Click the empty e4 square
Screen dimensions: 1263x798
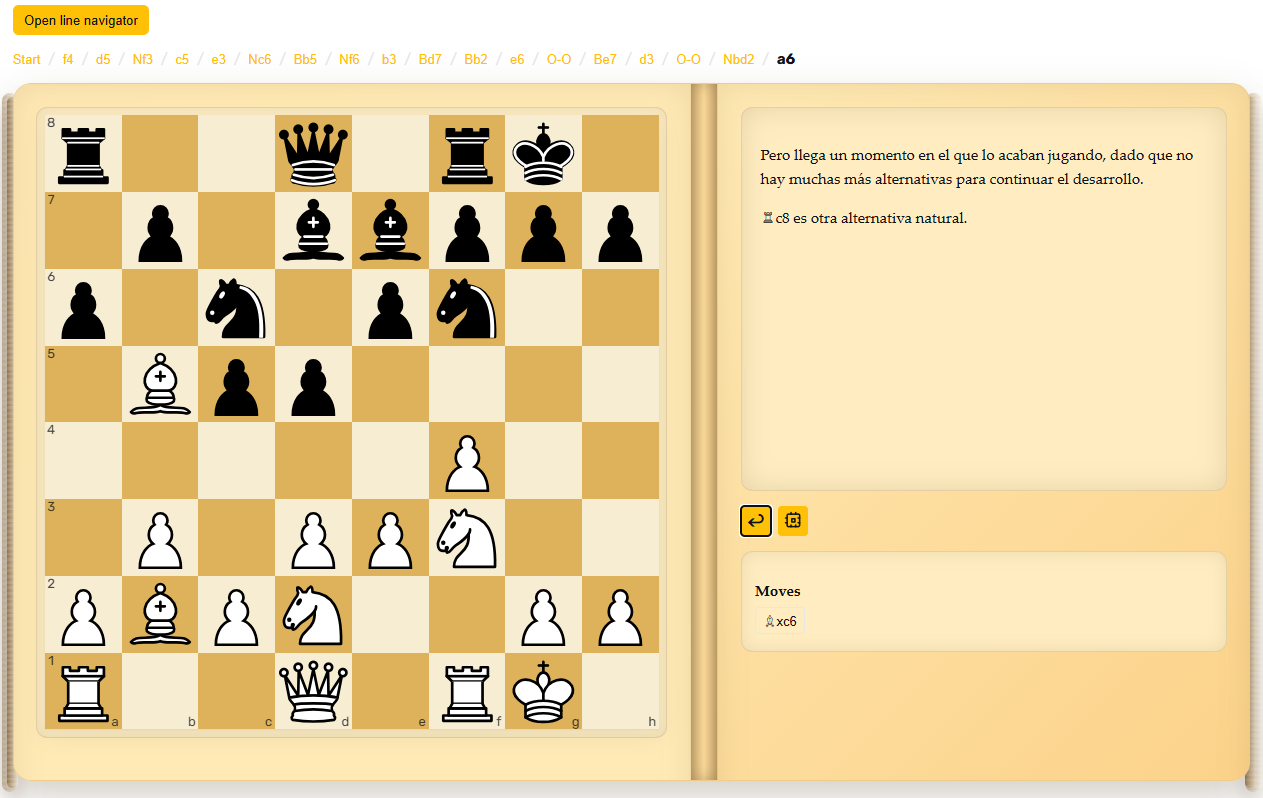(391, 461)
